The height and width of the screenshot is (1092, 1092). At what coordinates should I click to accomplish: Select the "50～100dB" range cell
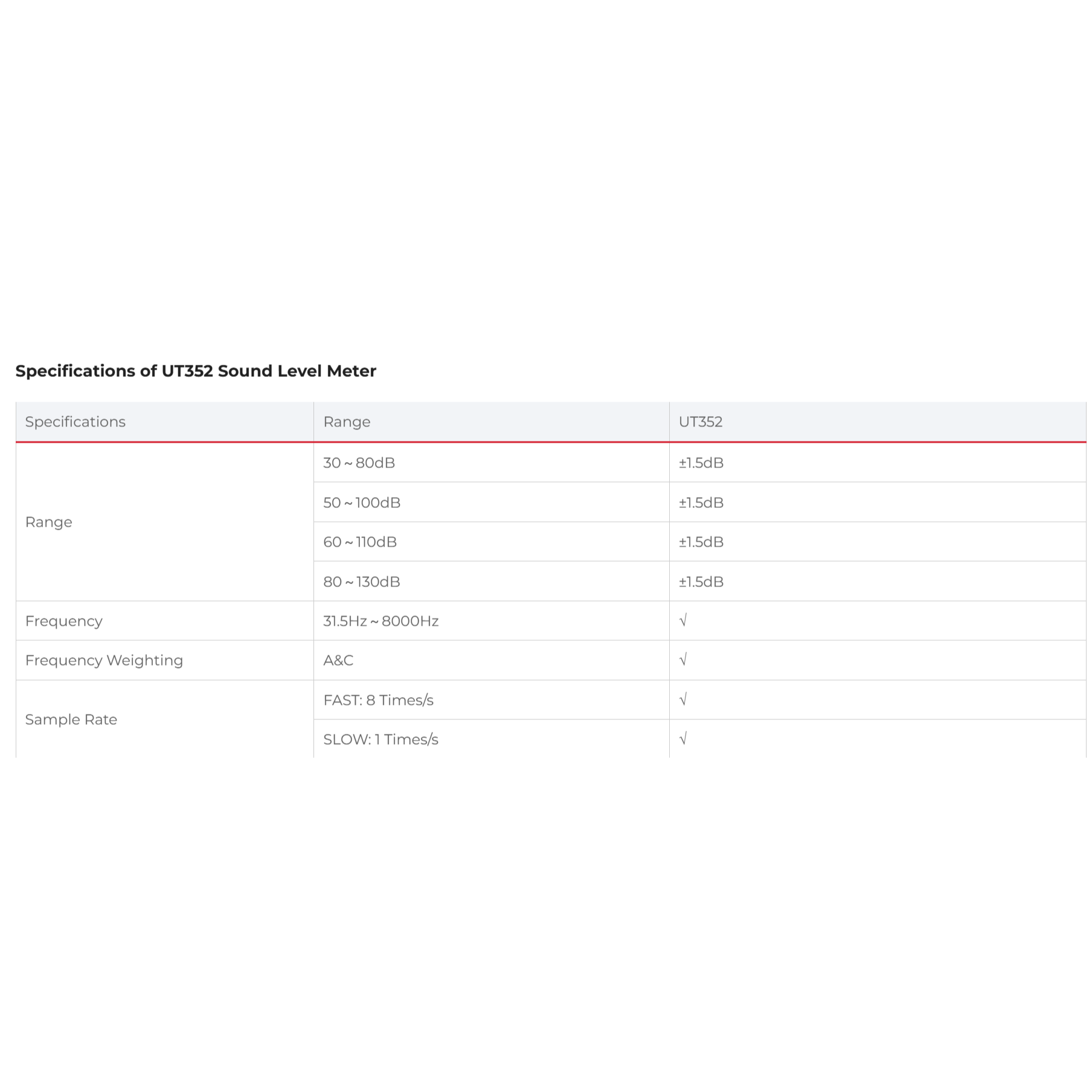point(362,503)
